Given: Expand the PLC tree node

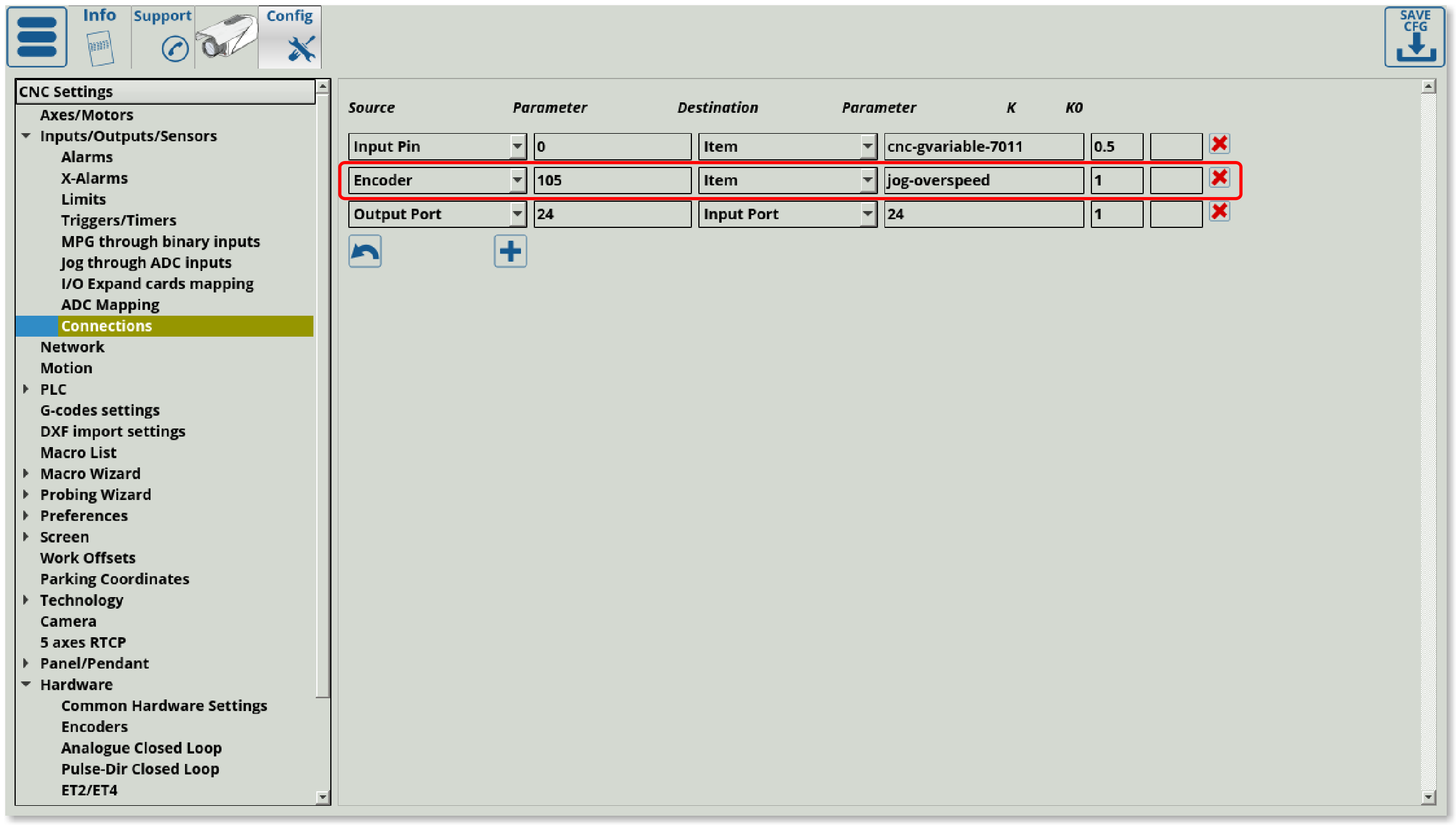Looking at the screenshot, I should pyautogui.click(x=26, y=389).
